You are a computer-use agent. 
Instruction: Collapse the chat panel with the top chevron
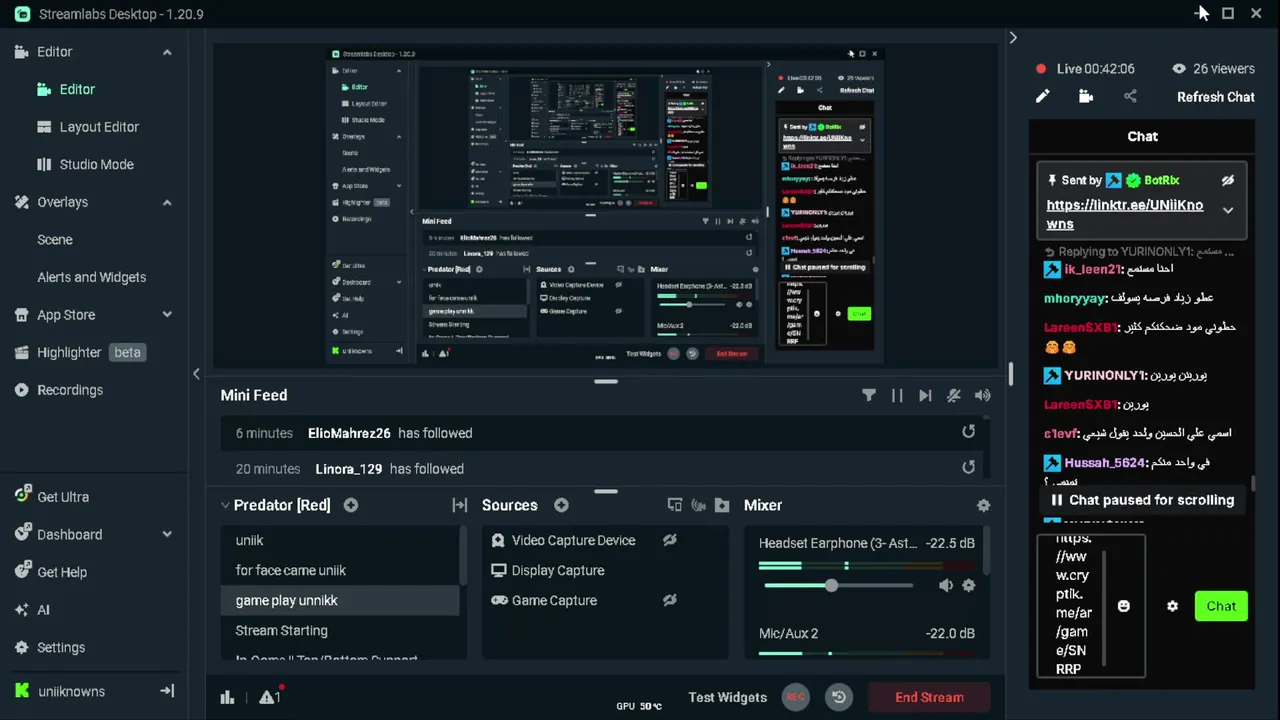(x=1013, y=38)
